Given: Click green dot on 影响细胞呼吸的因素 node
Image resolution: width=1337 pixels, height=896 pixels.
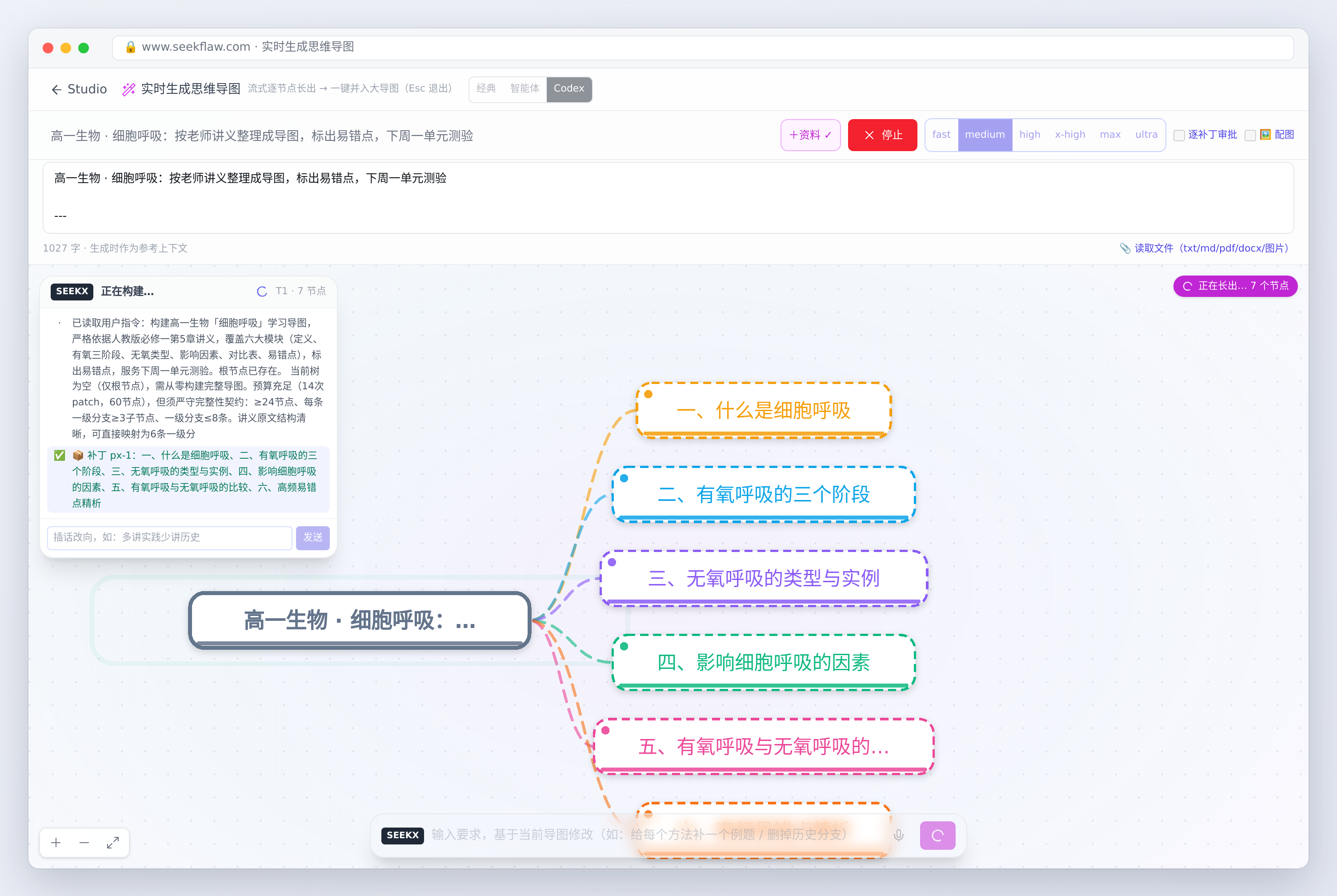Looking at the screenshot, I should [624, 646].
